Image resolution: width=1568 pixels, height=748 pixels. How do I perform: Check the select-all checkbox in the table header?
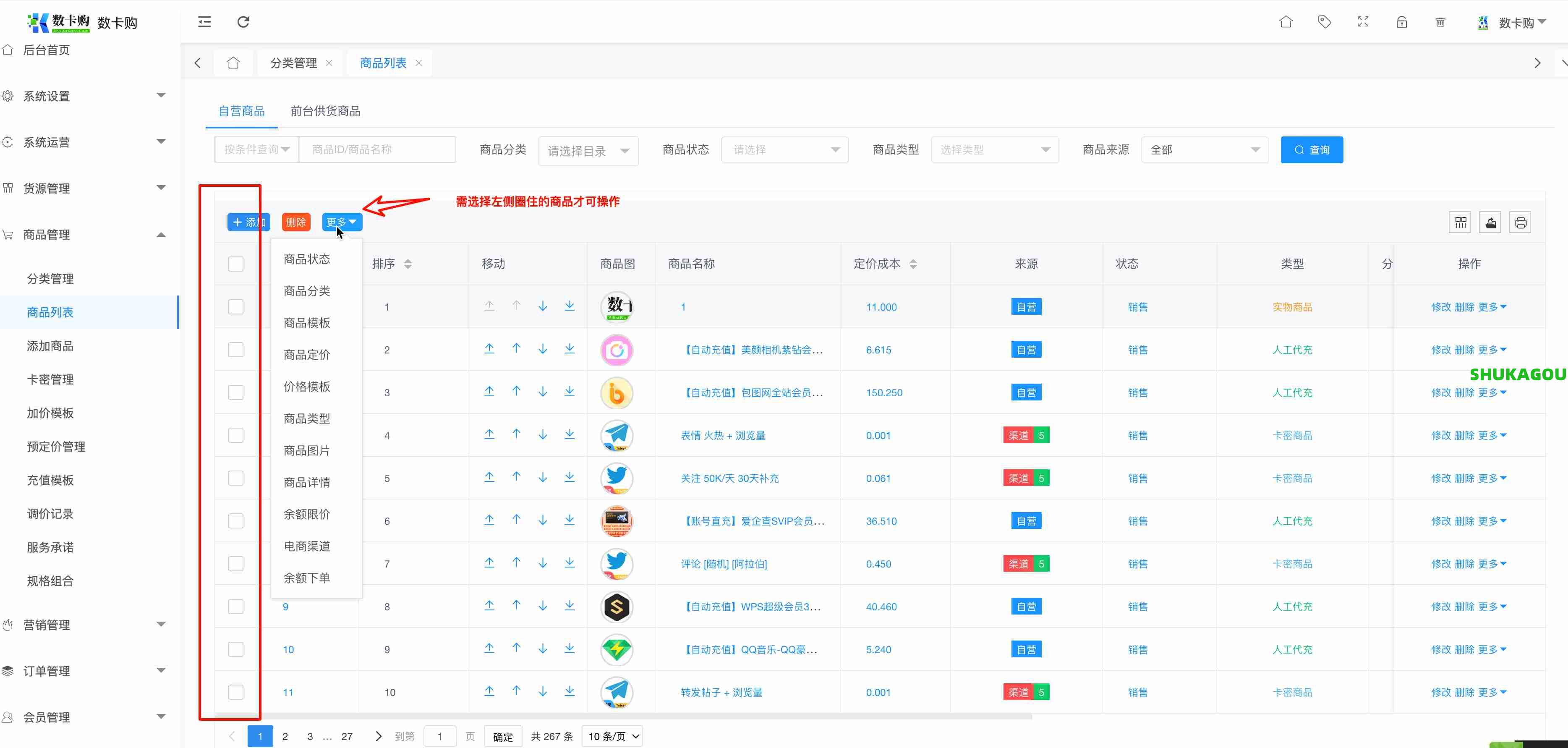click(236, 264)
